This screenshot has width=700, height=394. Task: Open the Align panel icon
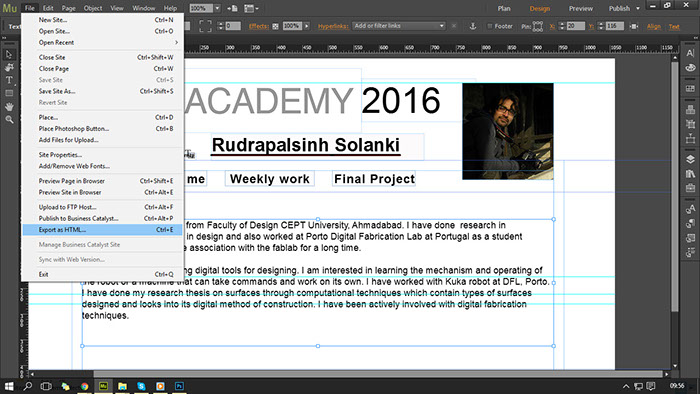point(690,124)
